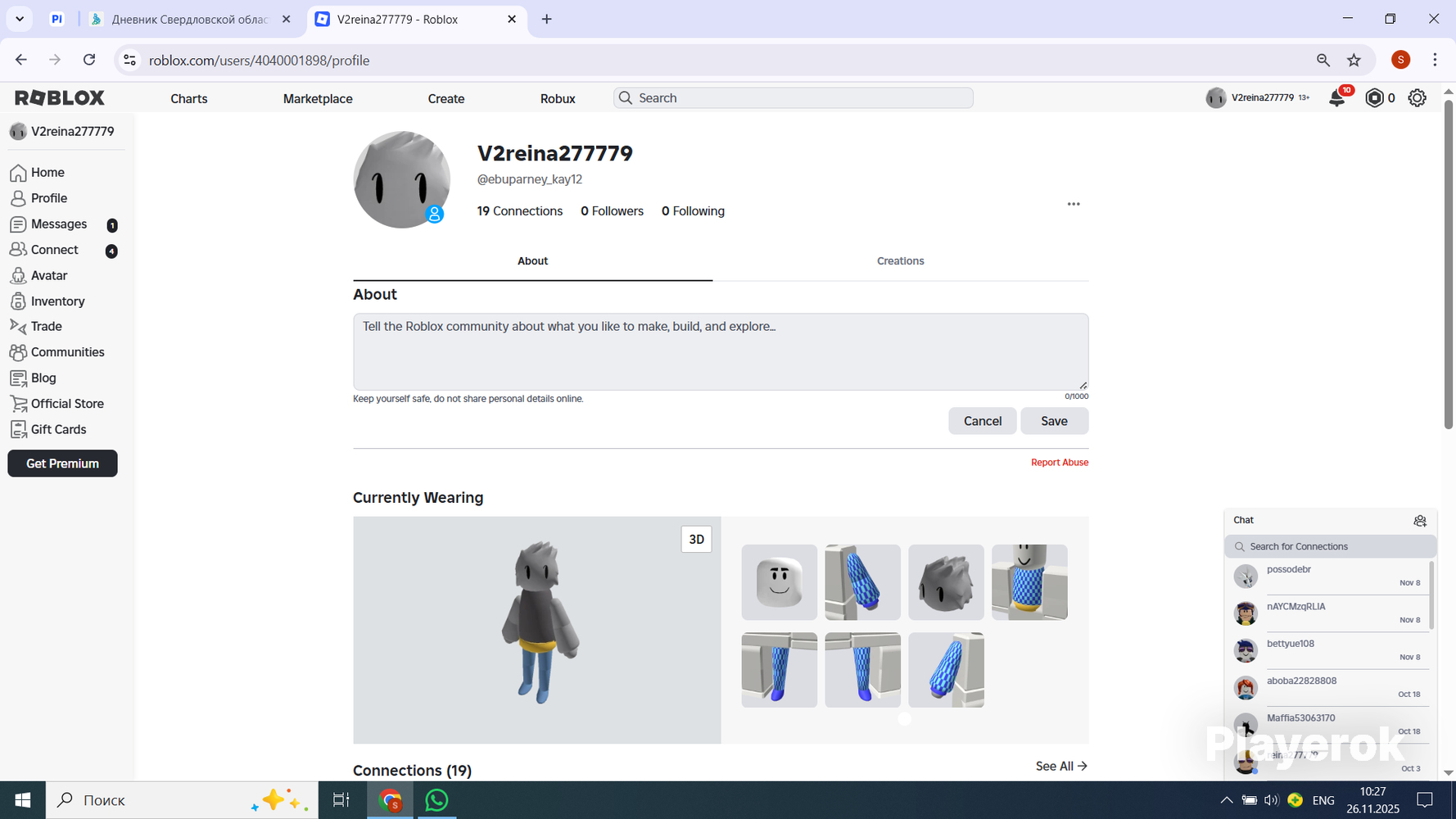Open Create in the top navigation
This screenshot has width=1456, height=819.
pyautogui.click(x=446, y=98)
